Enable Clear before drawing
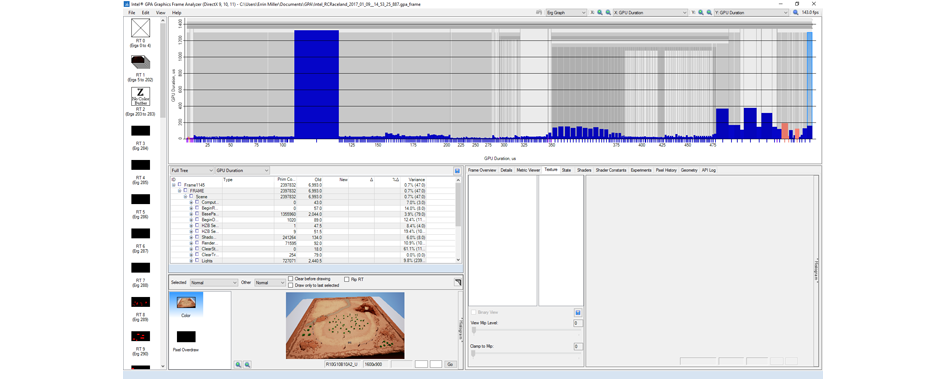The height and width of the screenshot is (379, 947). coord(291,279)
